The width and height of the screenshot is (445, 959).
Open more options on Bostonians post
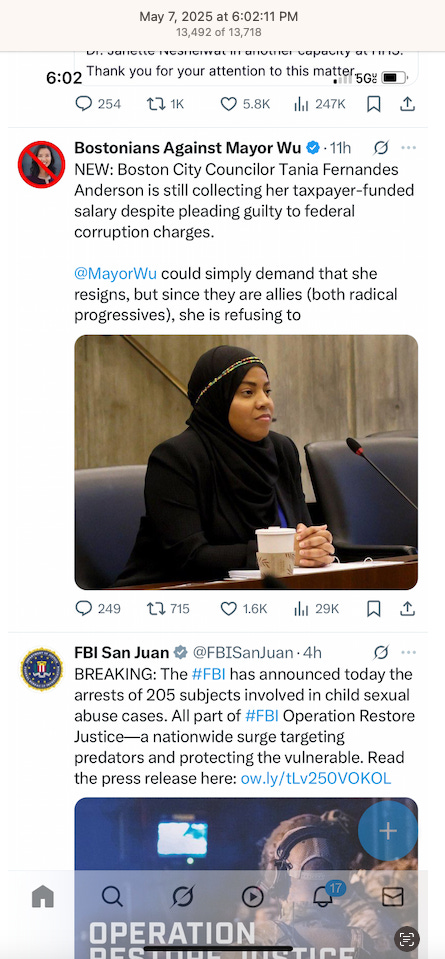tap(408, 147)
